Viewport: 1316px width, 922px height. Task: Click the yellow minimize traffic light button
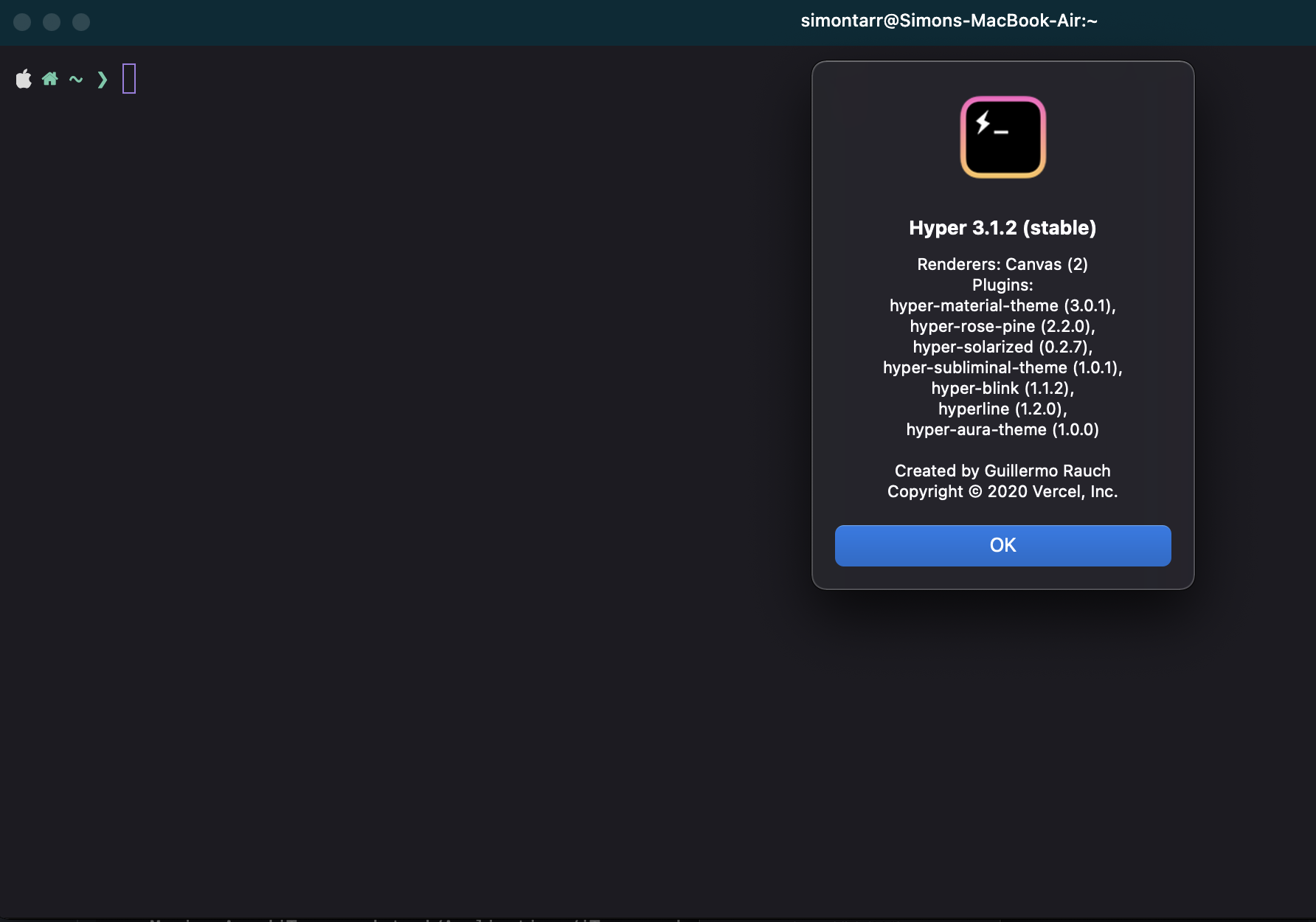[52, 23]
